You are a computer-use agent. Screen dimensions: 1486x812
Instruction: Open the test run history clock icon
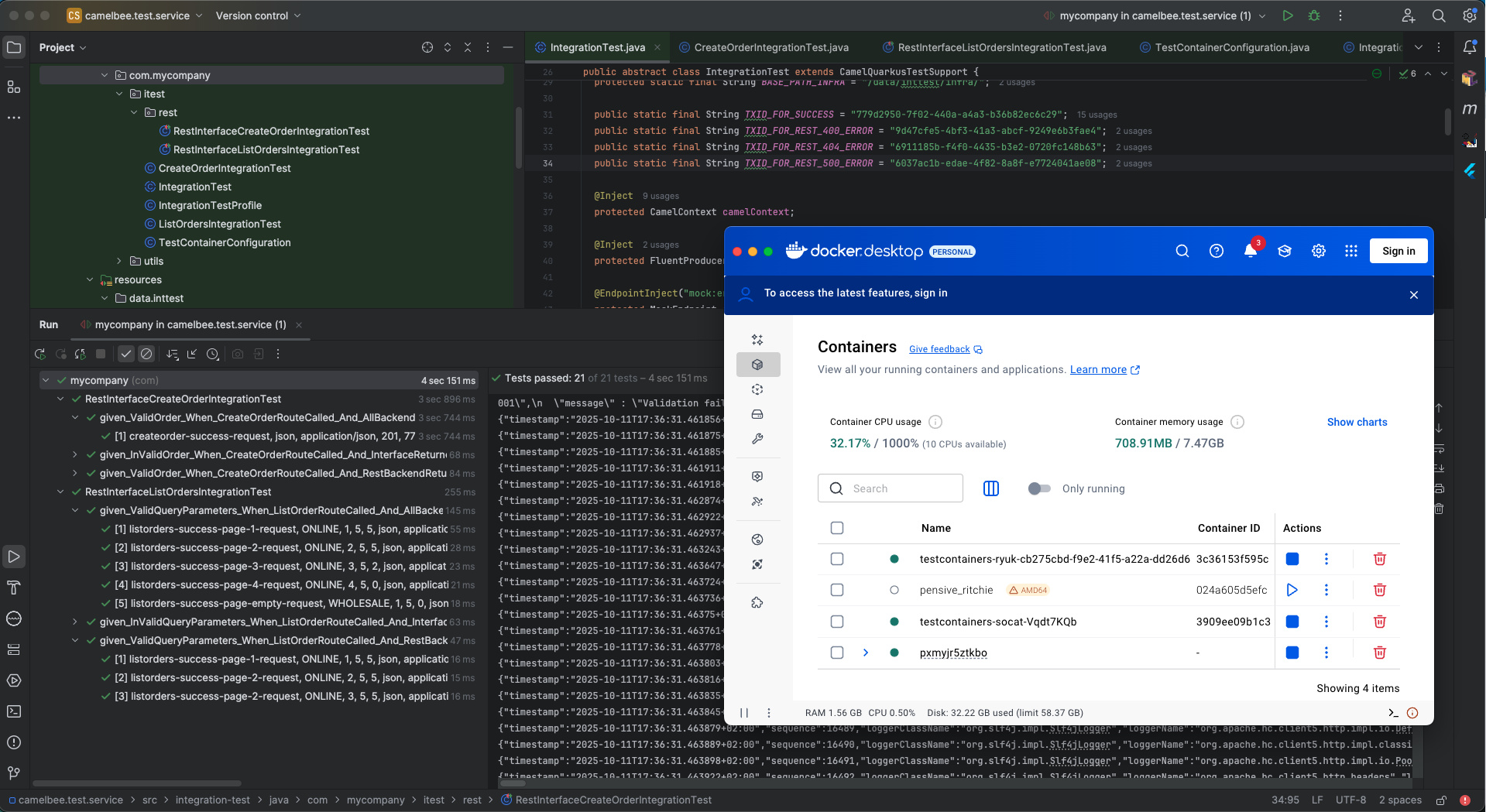pos(213,354)
